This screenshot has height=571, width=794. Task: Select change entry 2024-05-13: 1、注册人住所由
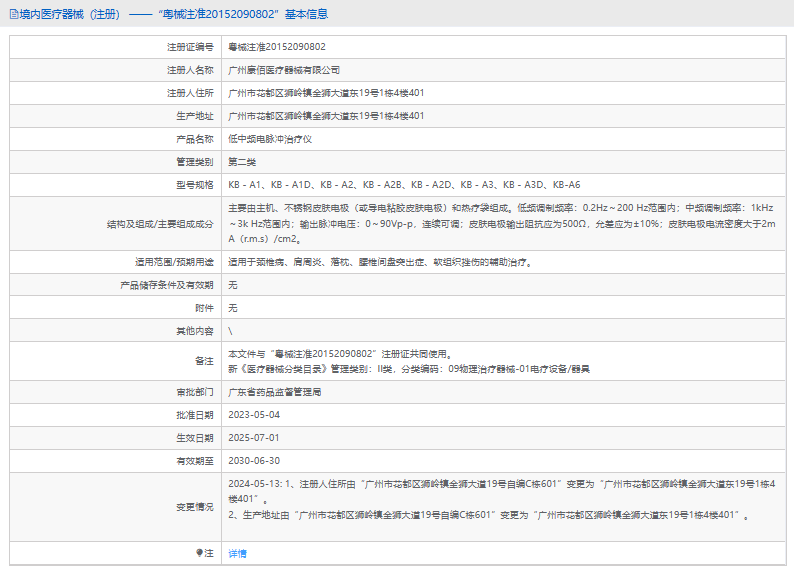[501, 491]
